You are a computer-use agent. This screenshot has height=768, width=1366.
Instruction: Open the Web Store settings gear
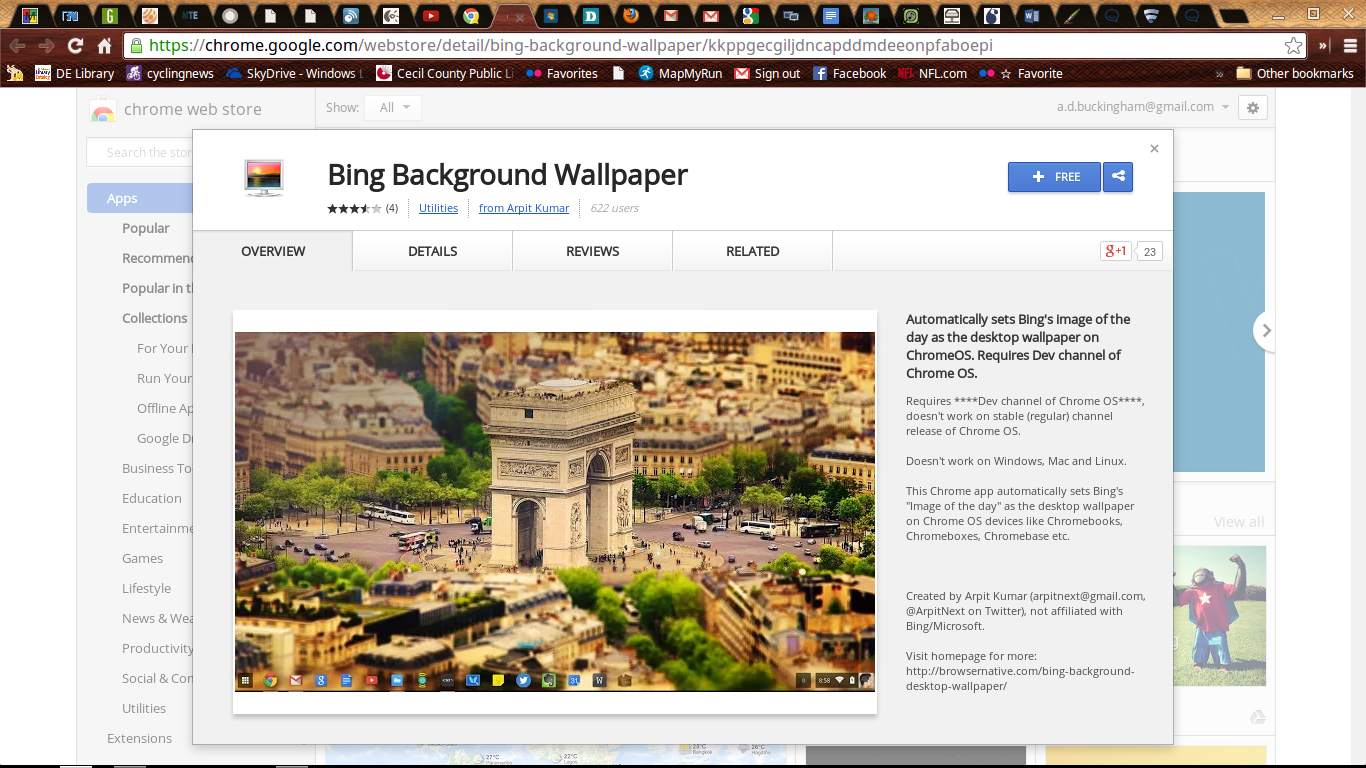pyautogui.click(x=1253, y=107)
